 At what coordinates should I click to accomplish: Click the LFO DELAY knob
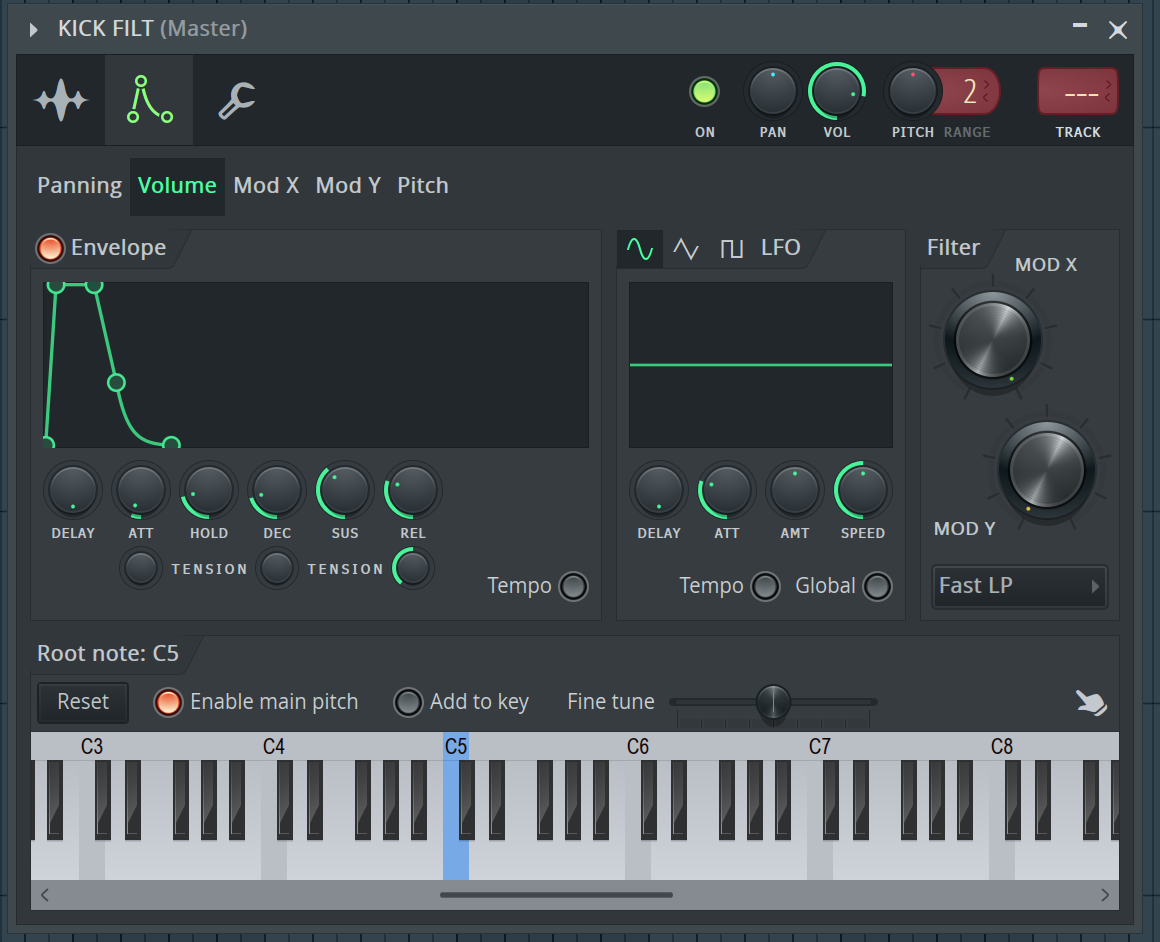(x=658, y=490)
